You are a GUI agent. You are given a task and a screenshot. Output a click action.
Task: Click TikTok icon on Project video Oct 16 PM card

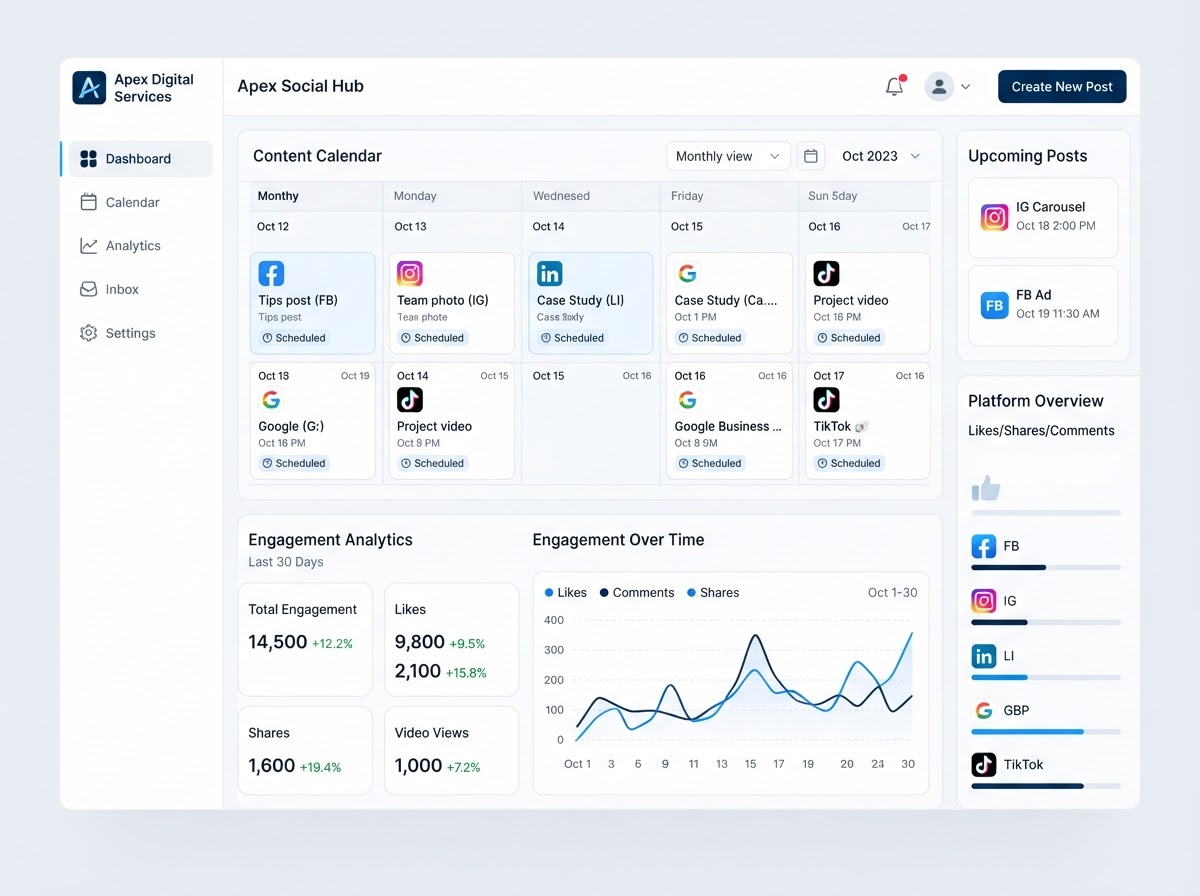[826, 273]
